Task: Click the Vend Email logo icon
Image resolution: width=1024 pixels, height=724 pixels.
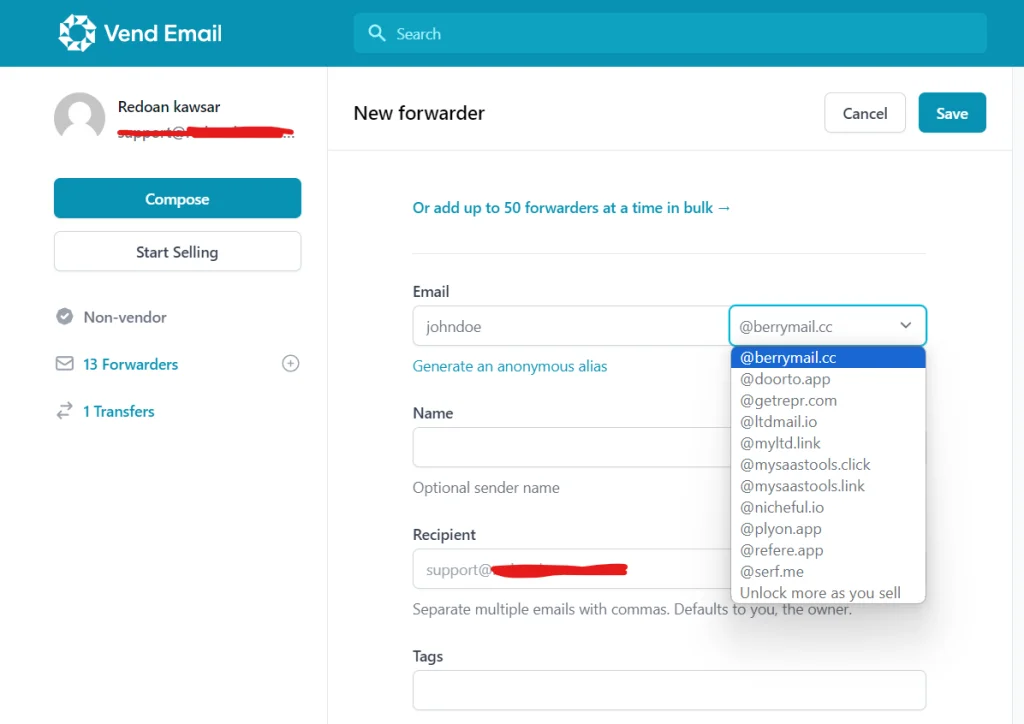Action: click(76, 33)
